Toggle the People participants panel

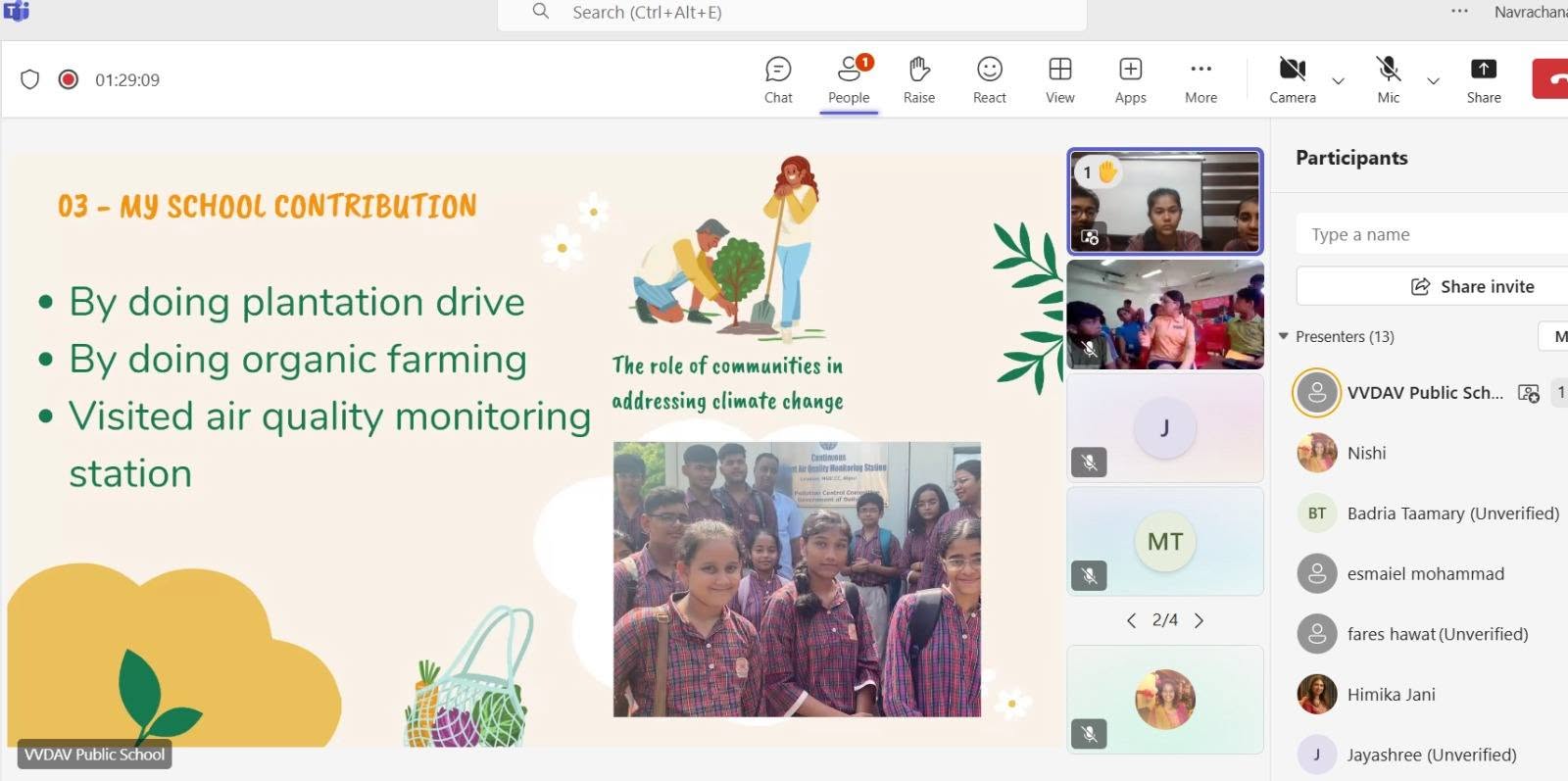point(849,80)
